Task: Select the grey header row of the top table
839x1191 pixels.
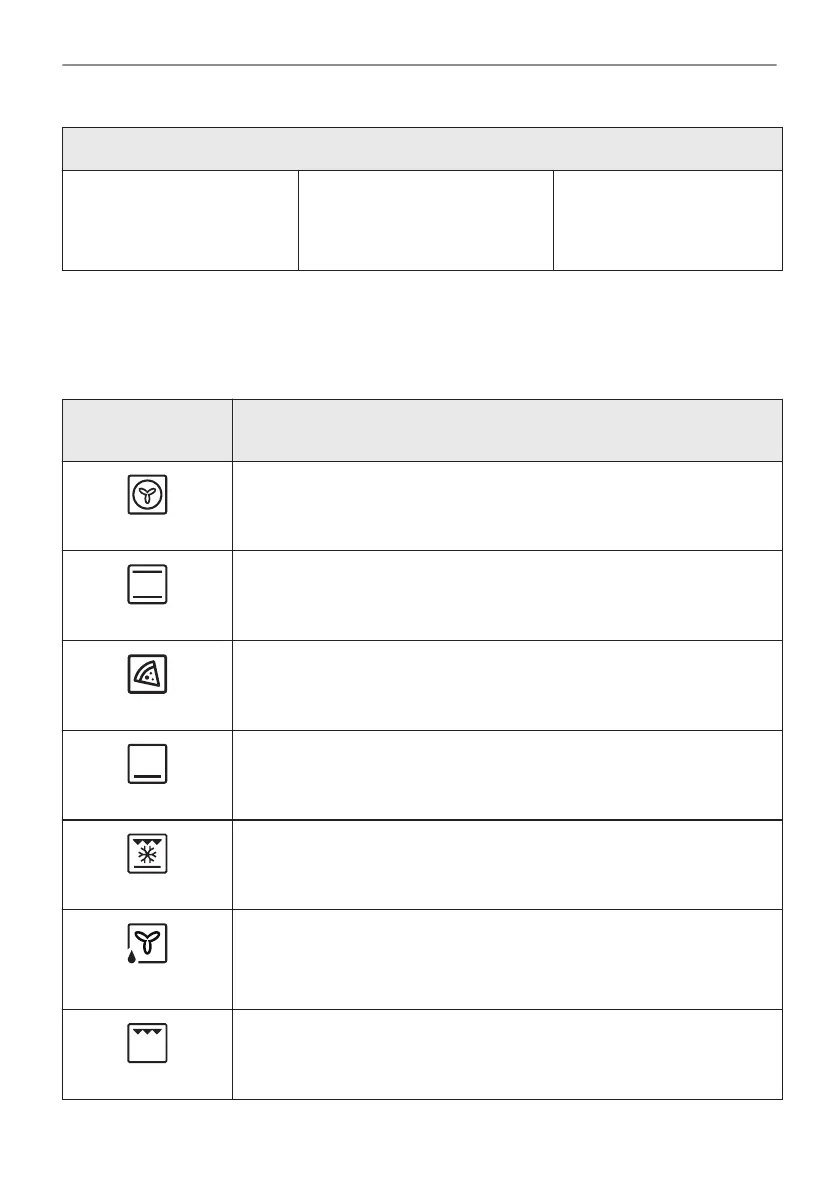Action: [422, 149]
